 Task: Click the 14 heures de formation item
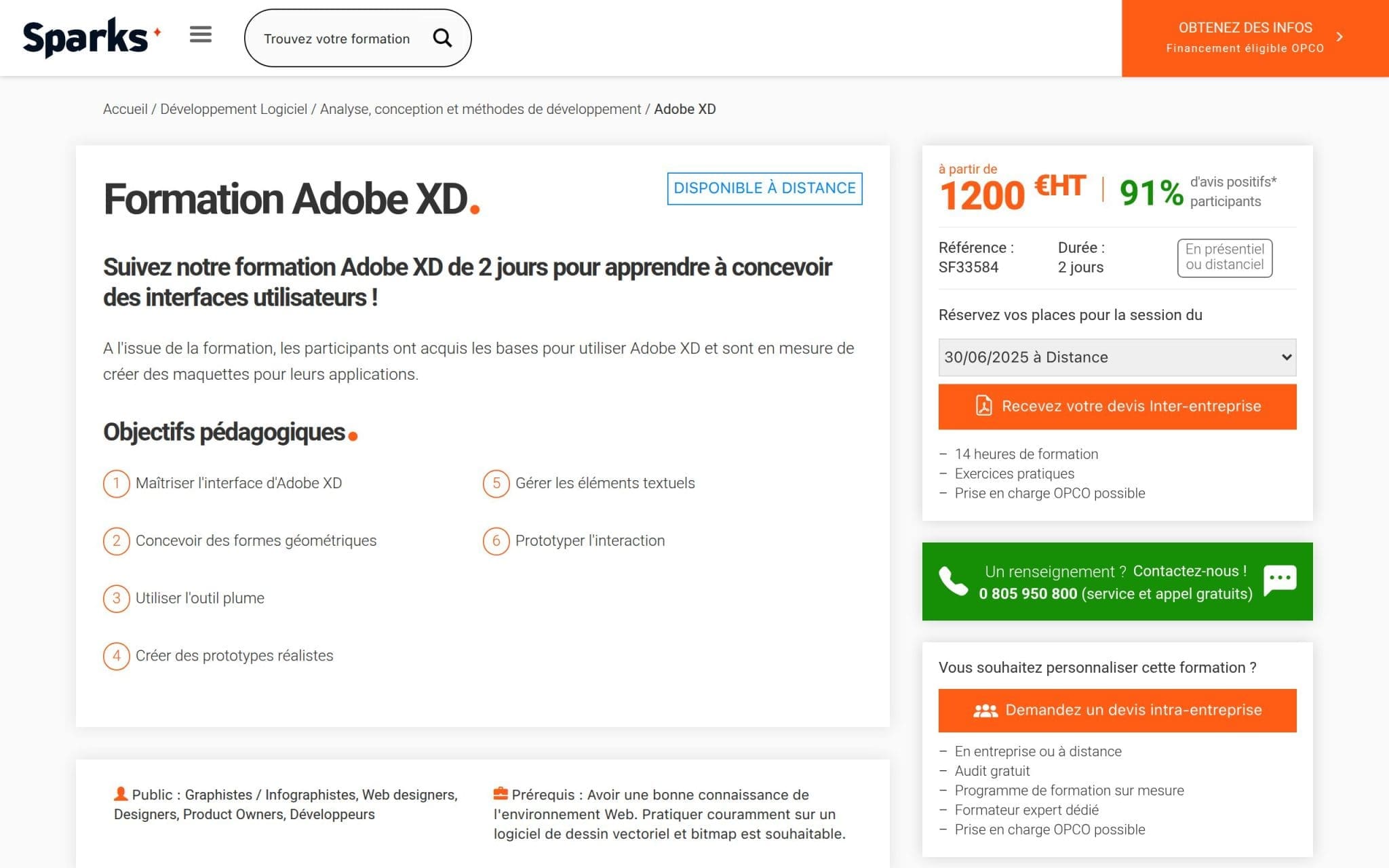click(1026, 454)
